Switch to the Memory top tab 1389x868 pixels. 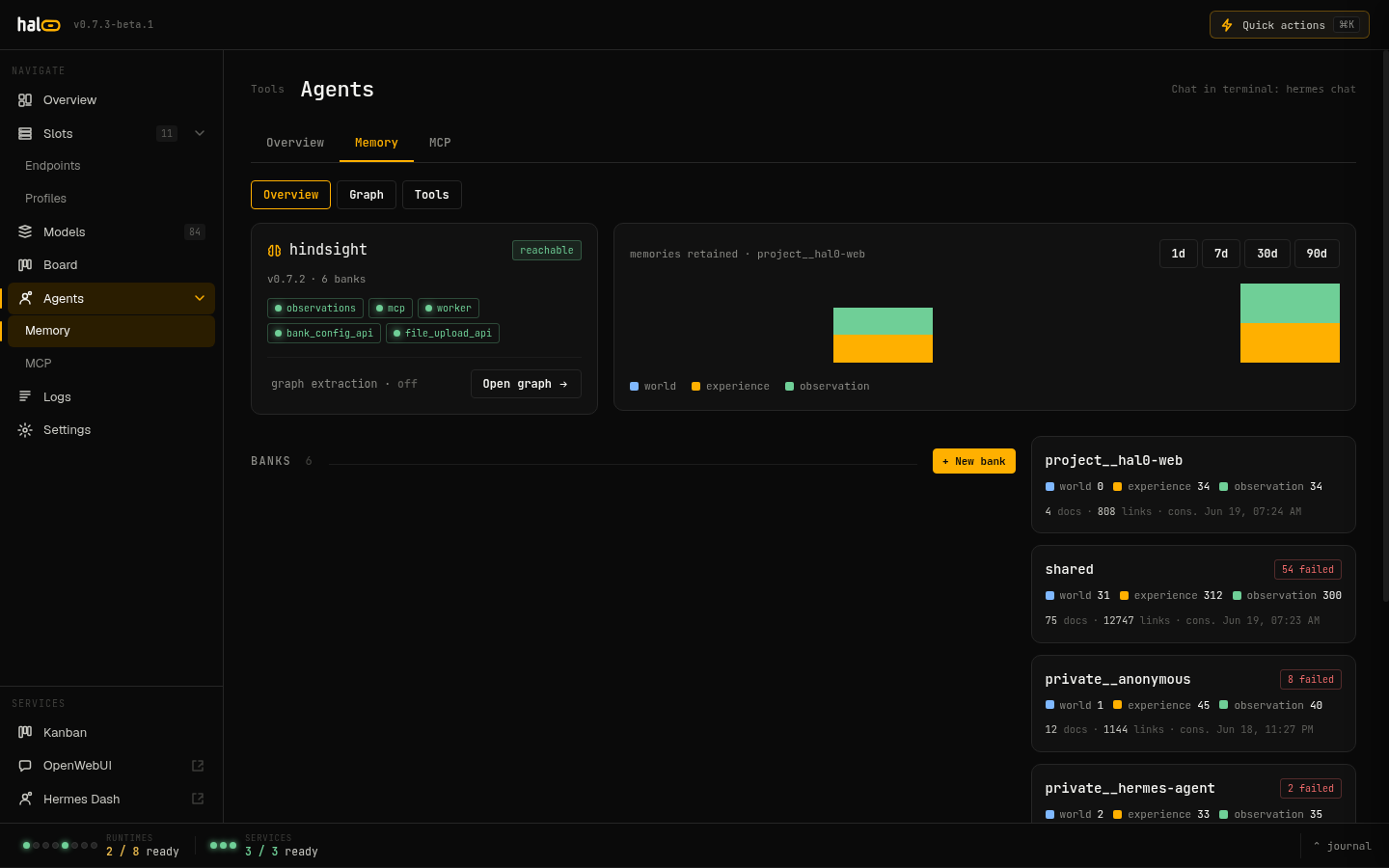pyautogui.click(x=376, y=143)
